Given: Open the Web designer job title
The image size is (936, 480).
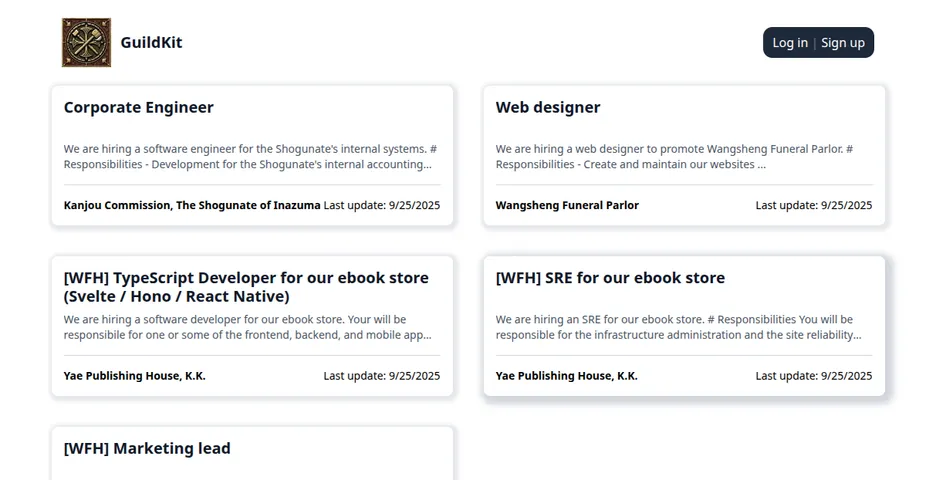Looking at the screenshot, I should pyautogui.click(x=547, y=107).
